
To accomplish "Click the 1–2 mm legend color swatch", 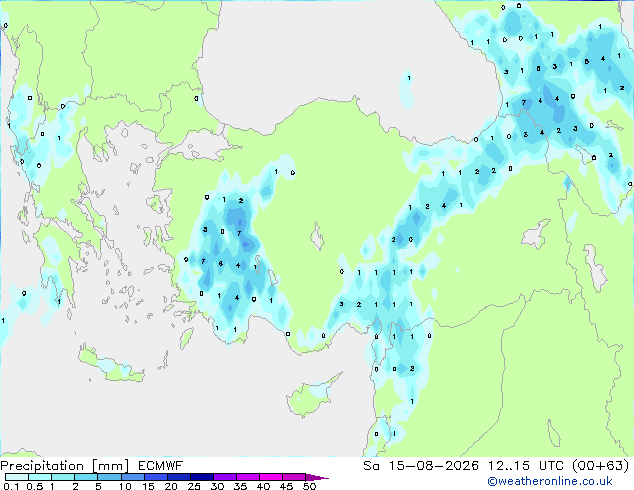I will tap(63, 477).
